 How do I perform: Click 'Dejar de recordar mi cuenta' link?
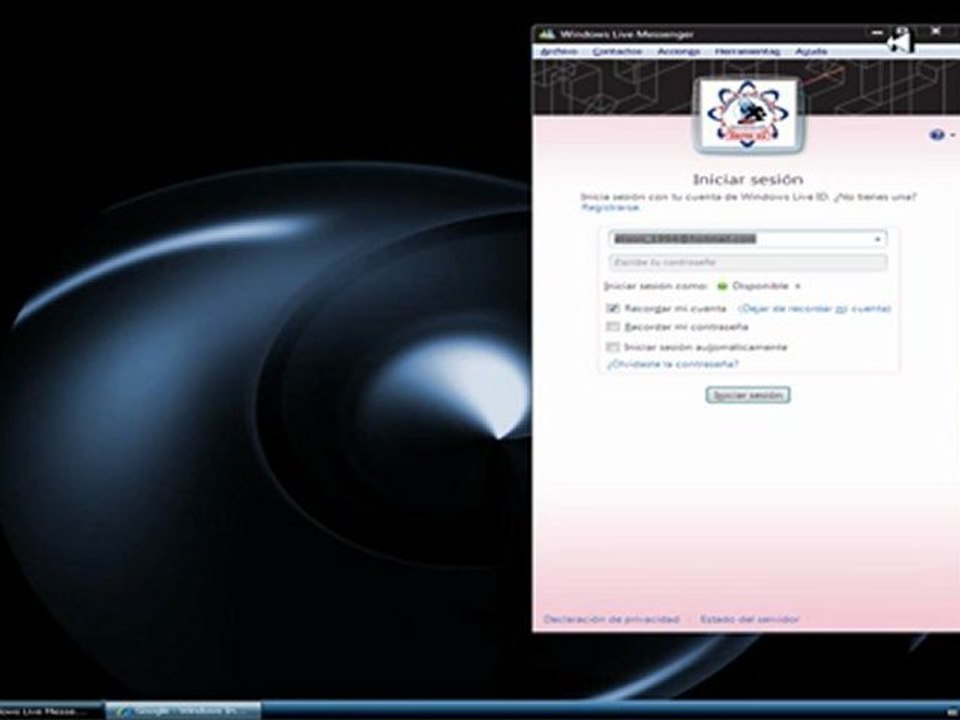814,309
